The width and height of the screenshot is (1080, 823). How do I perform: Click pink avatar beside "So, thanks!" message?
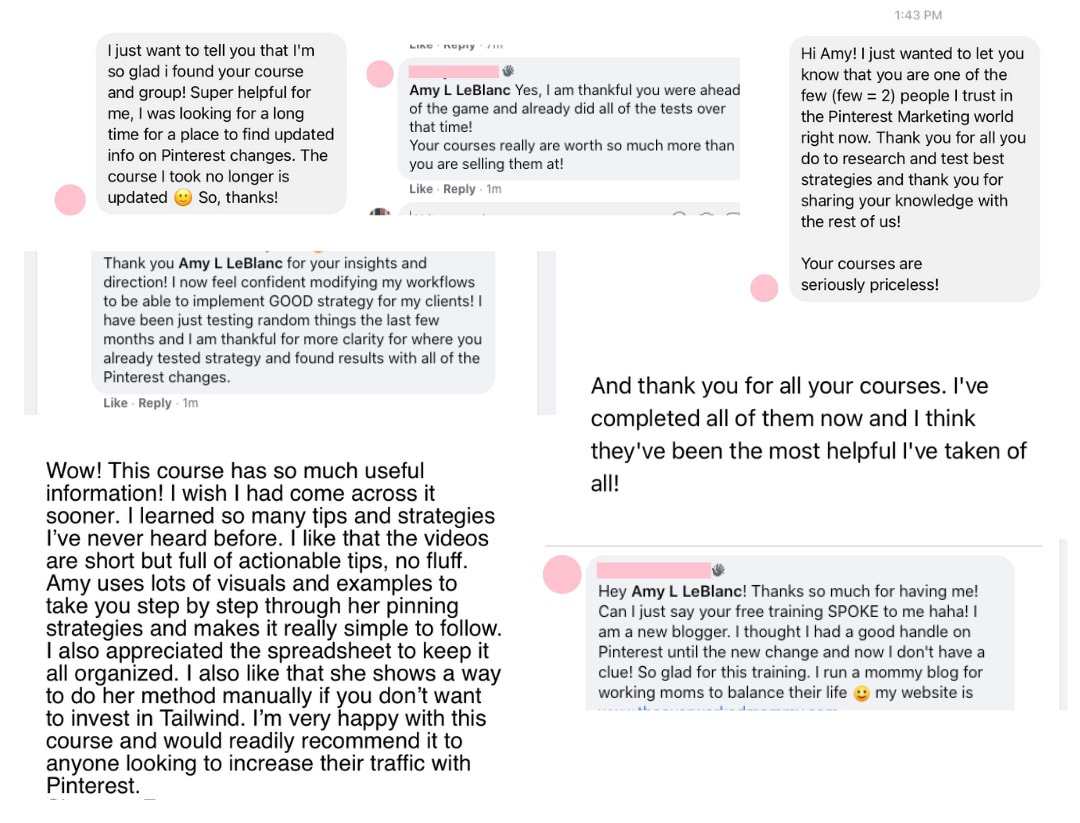[x=70, y=200]
